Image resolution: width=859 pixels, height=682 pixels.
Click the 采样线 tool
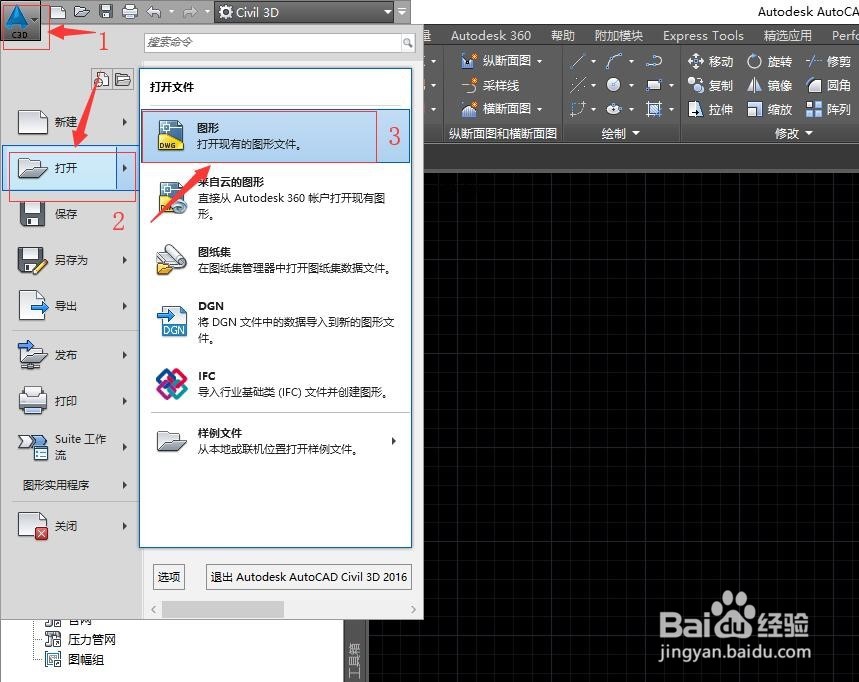[490, 85]
